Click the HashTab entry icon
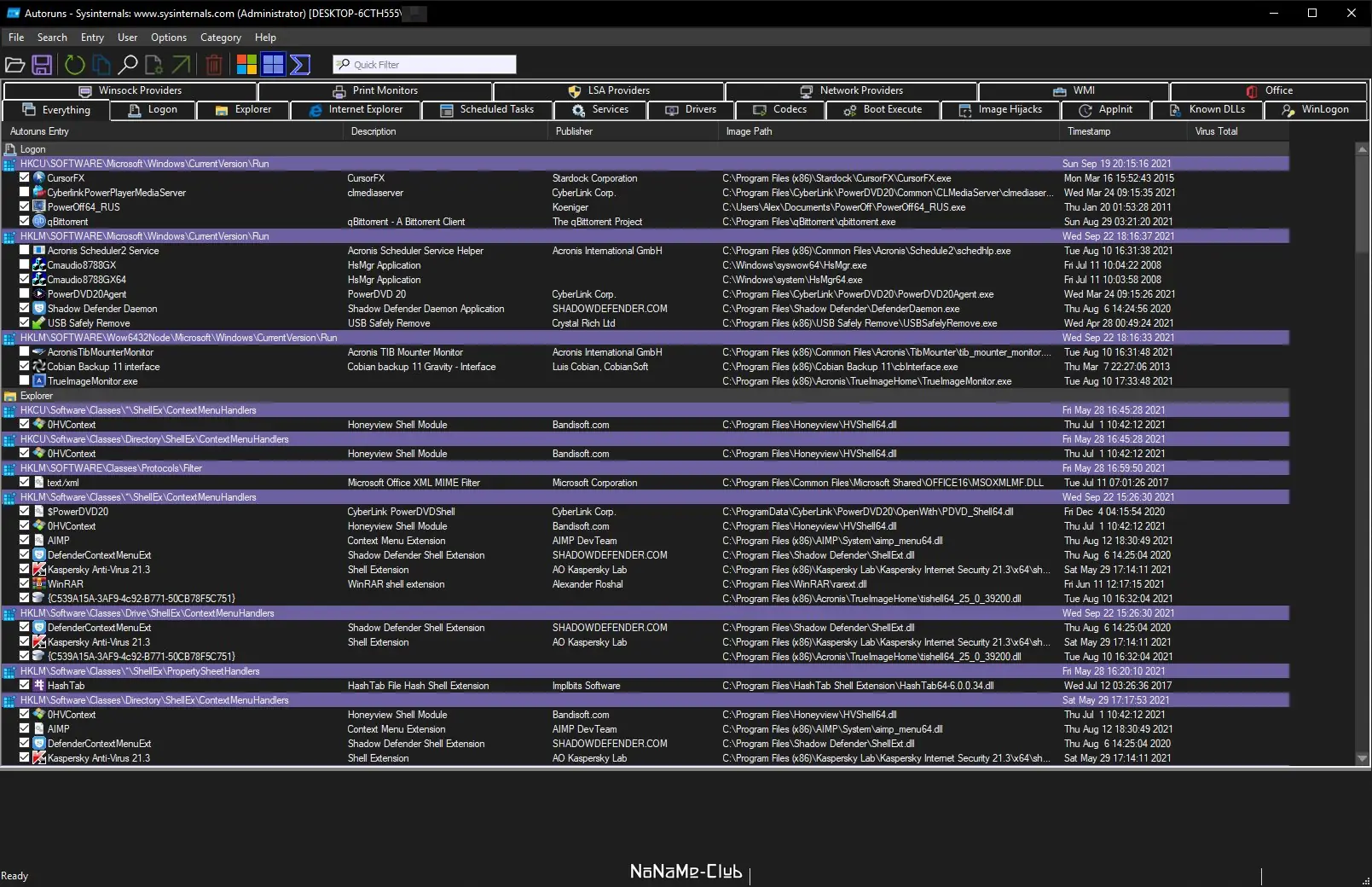1372x887 pixels. pyautogui.click(x=38, y=686)
